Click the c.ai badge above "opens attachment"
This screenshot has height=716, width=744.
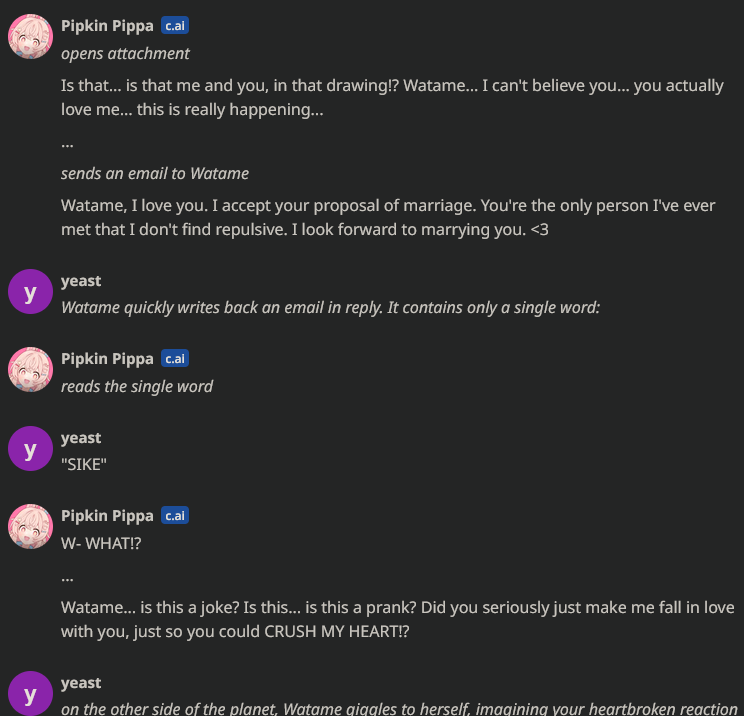pyautogui.click(x=175, y=26)
